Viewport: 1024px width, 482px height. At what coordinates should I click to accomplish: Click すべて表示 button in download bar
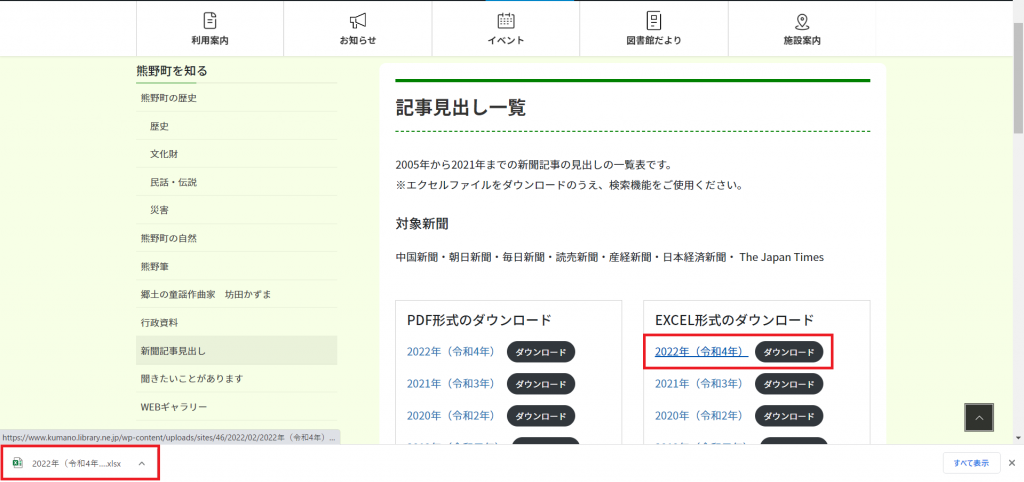(x=971, y=463)
